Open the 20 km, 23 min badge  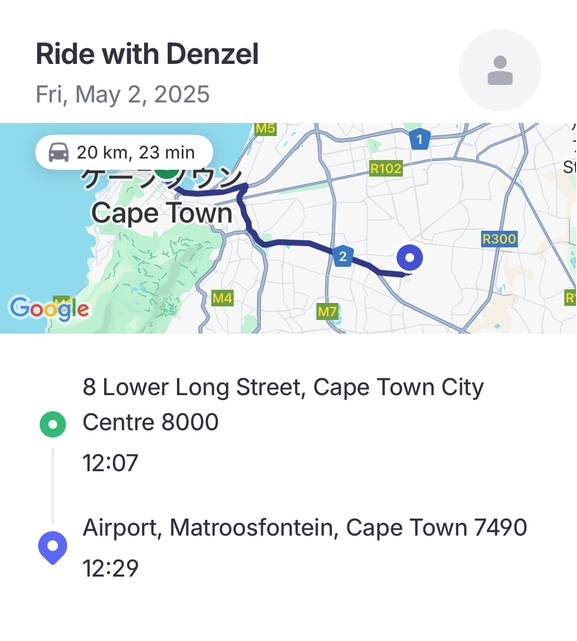click(x=124, y=152)
